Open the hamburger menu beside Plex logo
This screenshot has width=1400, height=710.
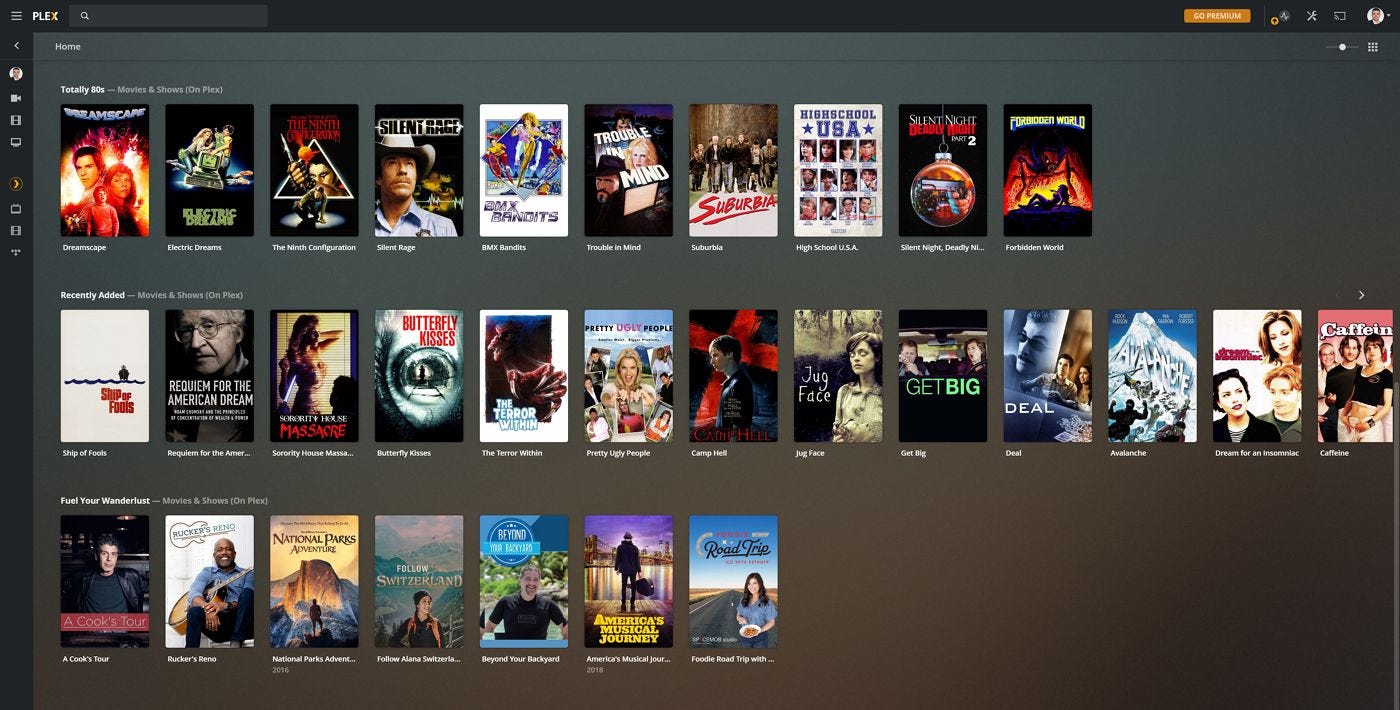click(x=16, y=16)
